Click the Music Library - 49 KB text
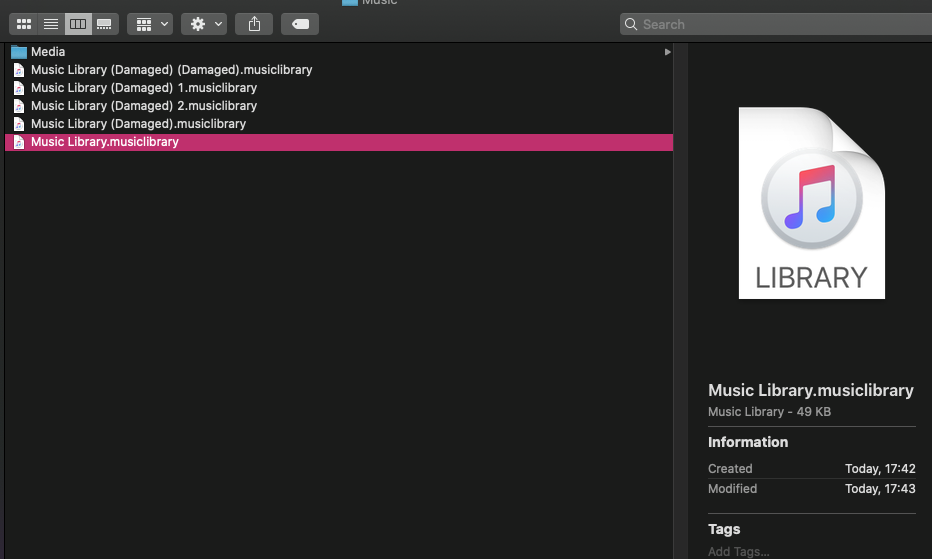Screen dimensions: 932x559 point(769,412)
